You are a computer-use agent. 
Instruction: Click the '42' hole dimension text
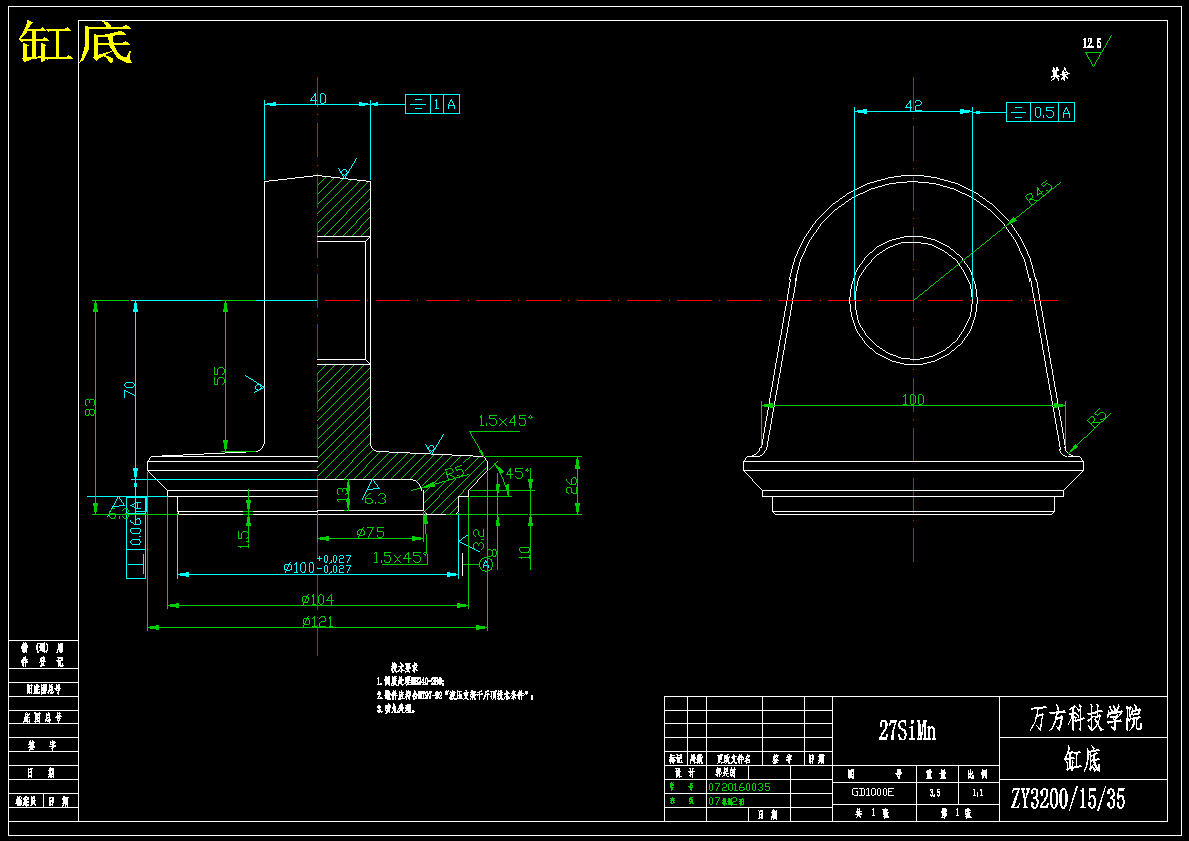coord(914,105)
